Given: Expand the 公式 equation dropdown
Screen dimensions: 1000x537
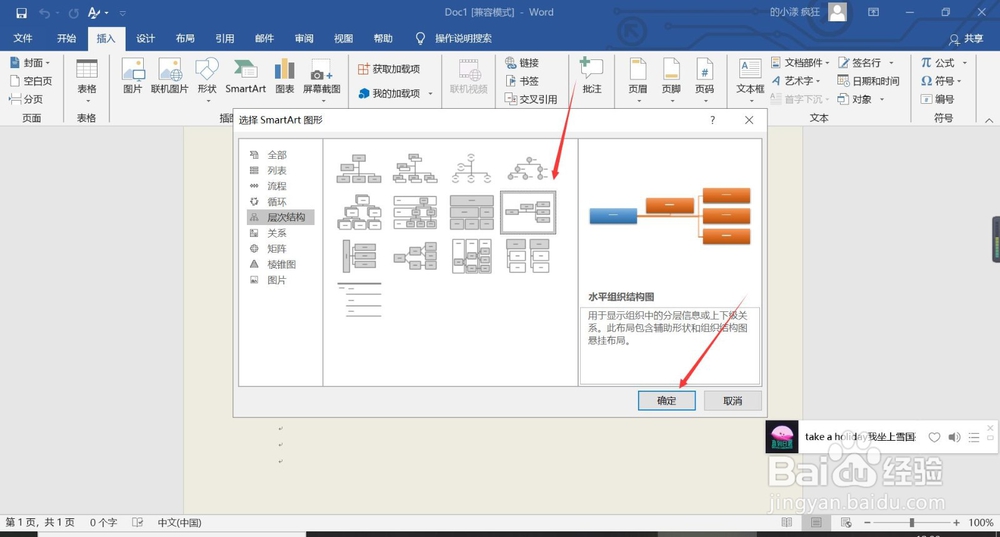Looking at the screenshot, I should pyautogui.click(x=964, y=63).
